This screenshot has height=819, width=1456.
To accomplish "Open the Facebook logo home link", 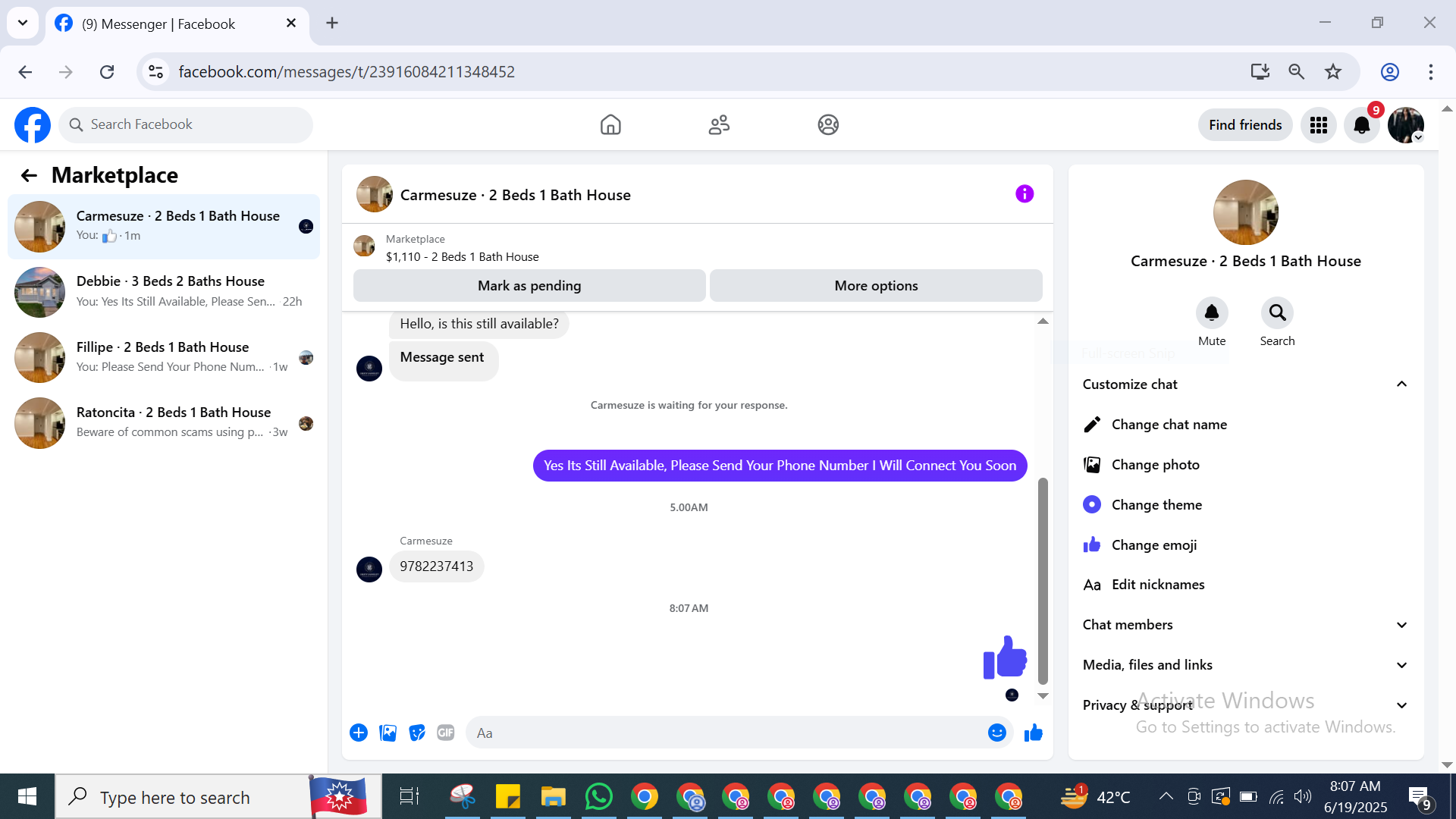I will (x=33, y=124).
